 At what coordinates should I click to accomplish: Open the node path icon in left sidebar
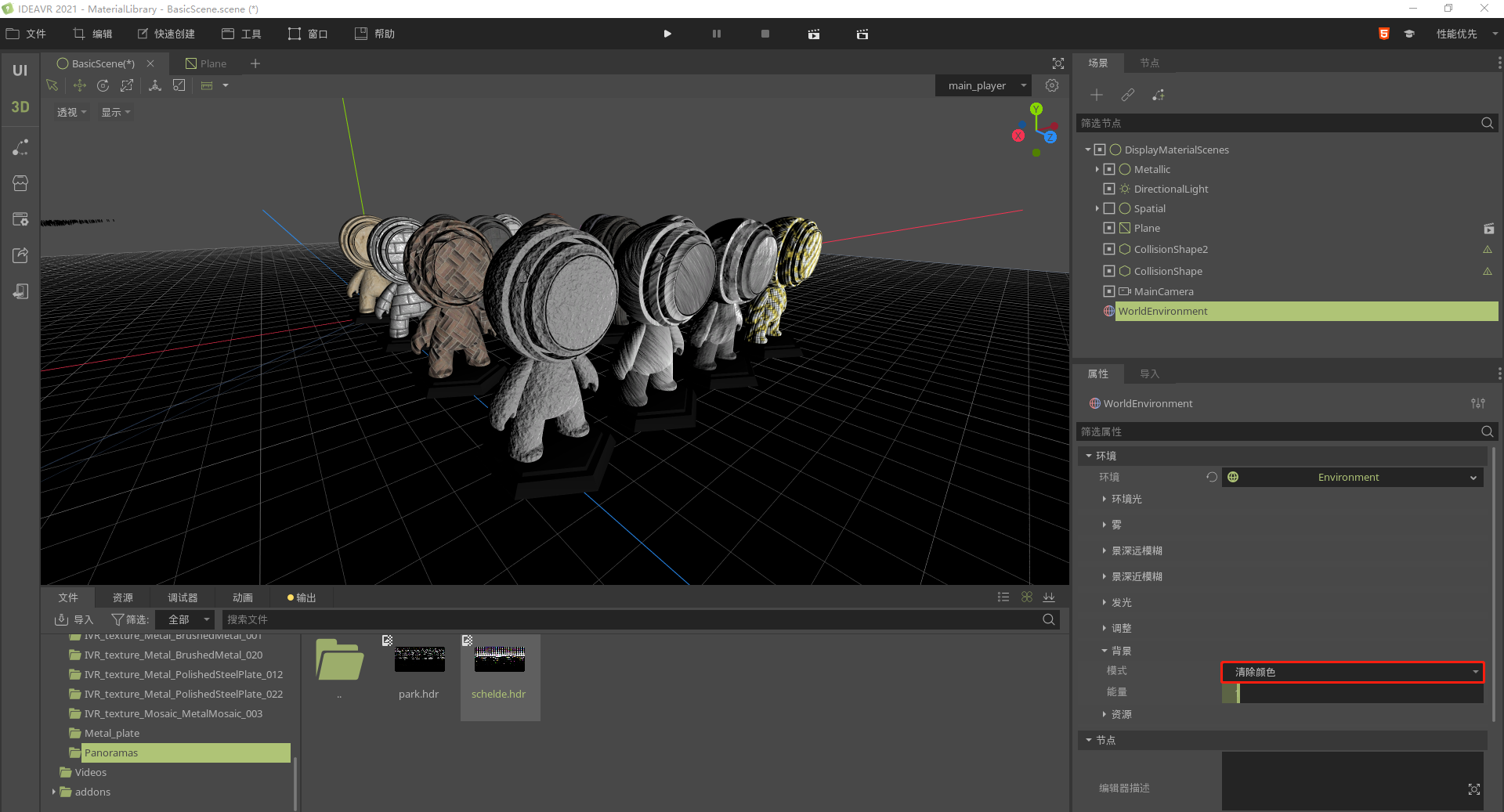(x=20, y=147)
